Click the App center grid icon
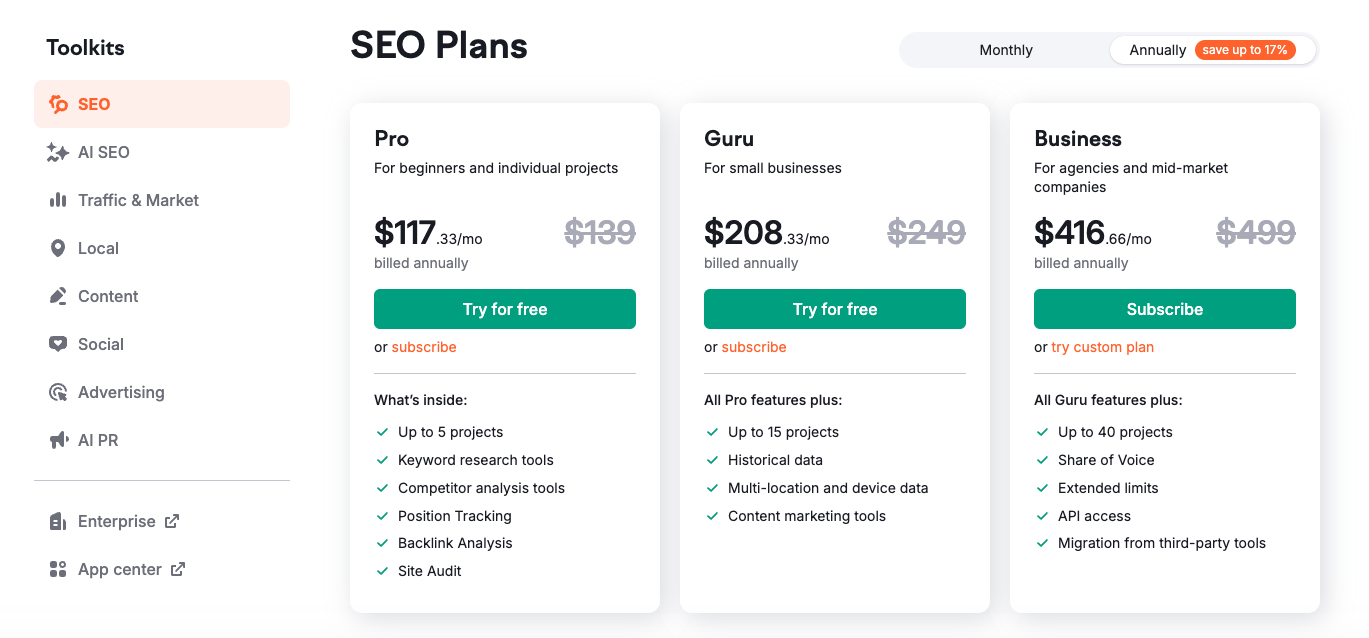The width and height of the screenshot is (1369, 638). tap(58, 569)
